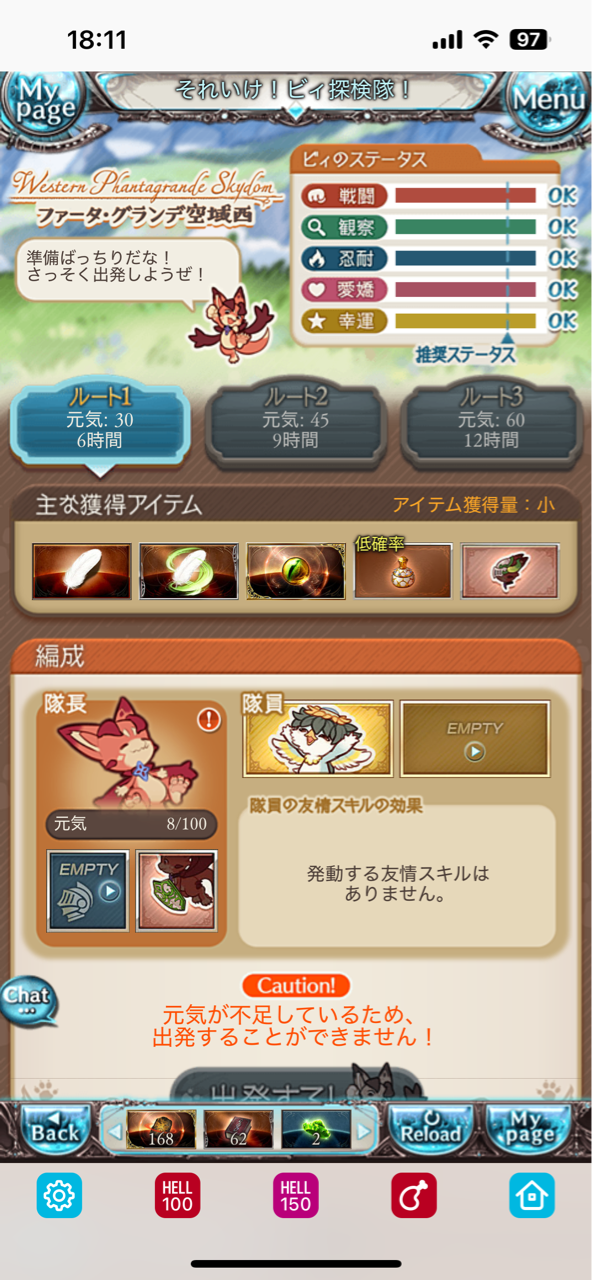Tap the green swirl feather item icon
592x1280 pixels.
[x=189, y=571]
